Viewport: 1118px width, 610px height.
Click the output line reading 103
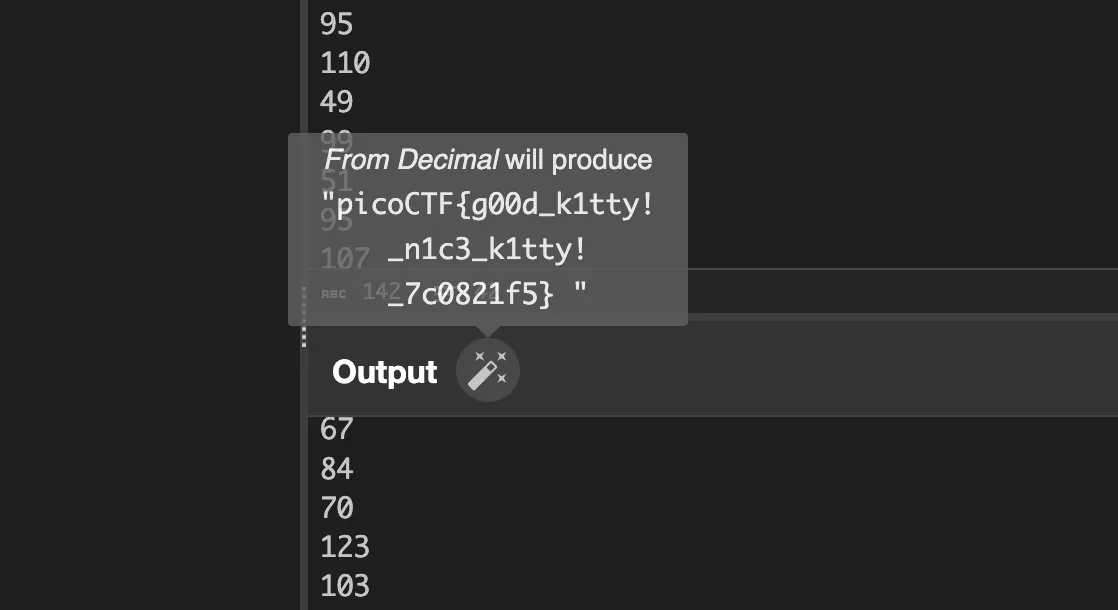[x=345, y=585]
